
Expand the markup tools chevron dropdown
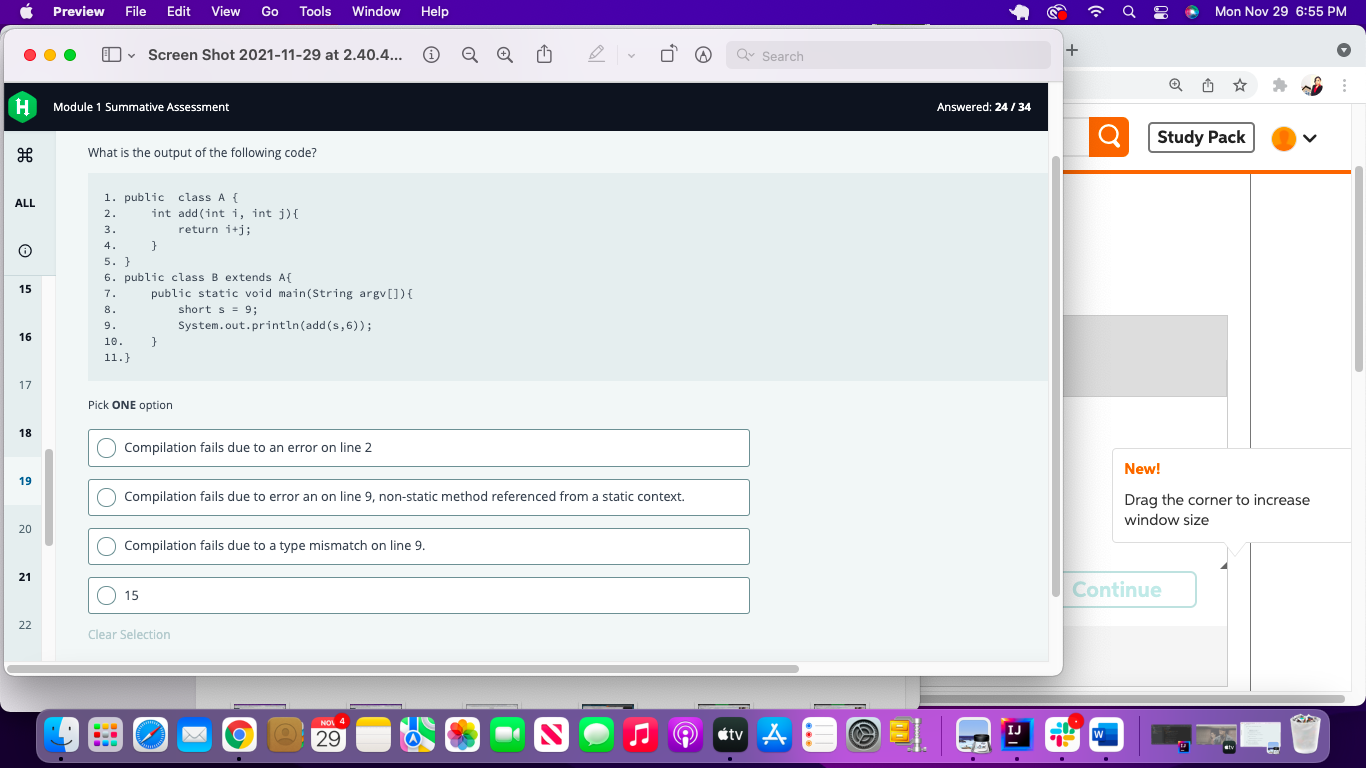coord(630,55)
